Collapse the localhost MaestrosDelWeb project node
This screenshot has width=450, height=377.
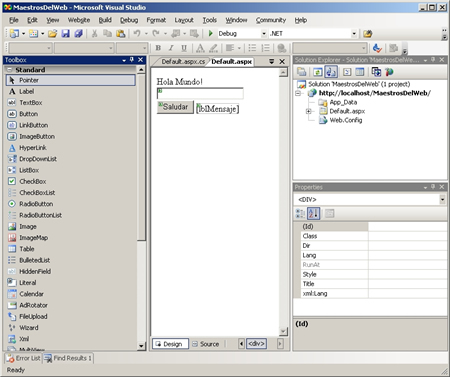298,93
